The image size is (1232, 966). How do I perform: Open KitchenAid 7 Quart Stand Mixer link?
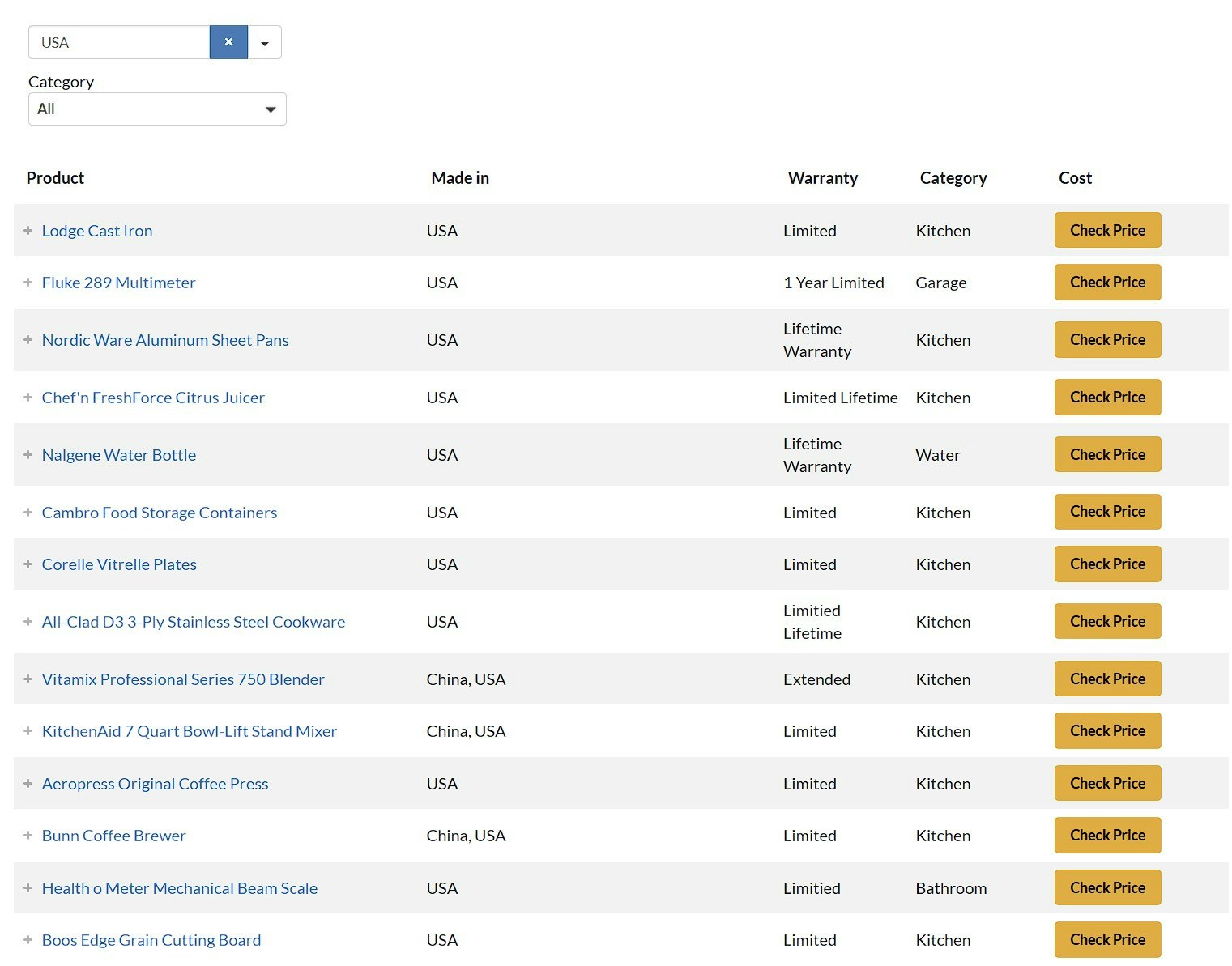tap(190, 731)
